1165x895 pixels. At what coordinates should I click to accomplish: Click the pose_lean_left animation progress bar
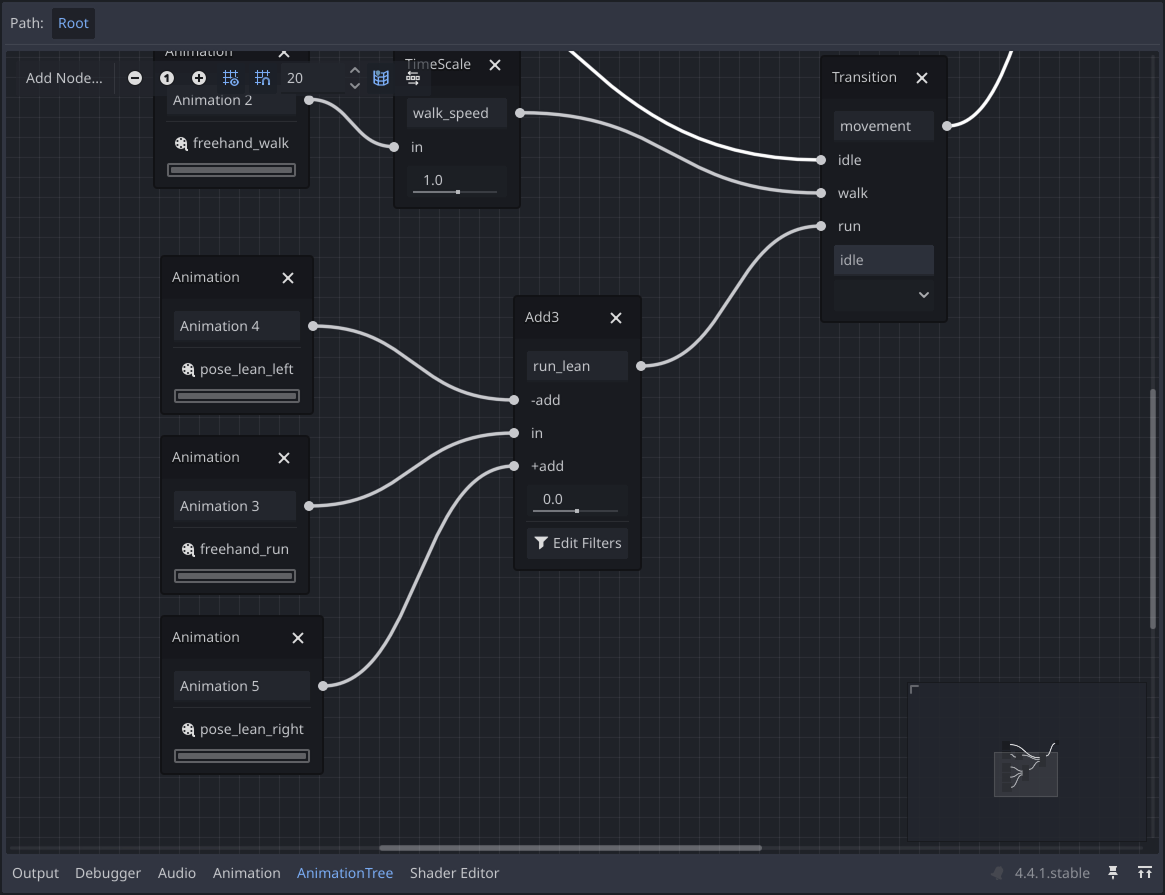pyautogui.click(x=237, y=396)
